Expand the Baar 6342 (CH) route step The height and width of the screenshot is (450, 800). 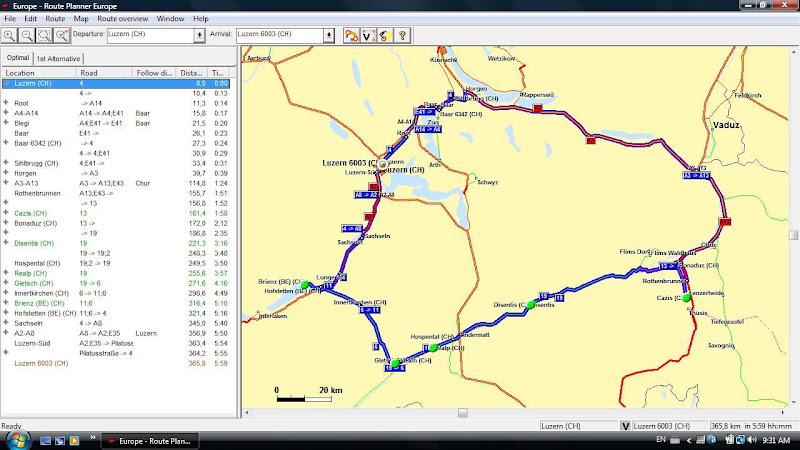tap(6, 142)
